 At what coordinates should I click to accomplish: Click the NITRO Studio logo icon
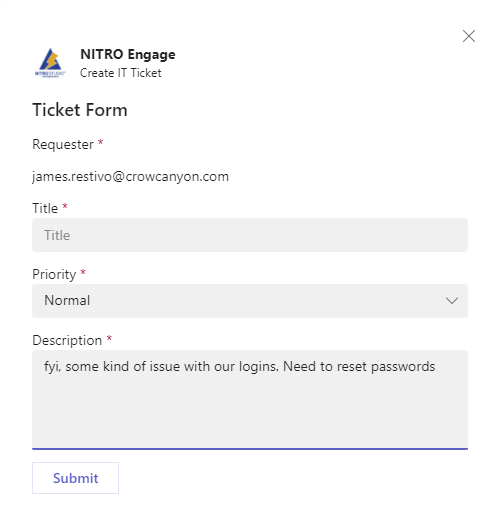click(x=50, y=63)
